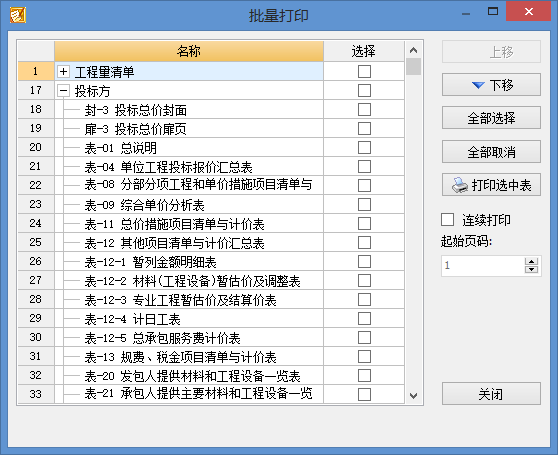The width and height of the screenshot is (558, 455).
Task: Maximize the 批量打印 window
Action: point(493,11)
